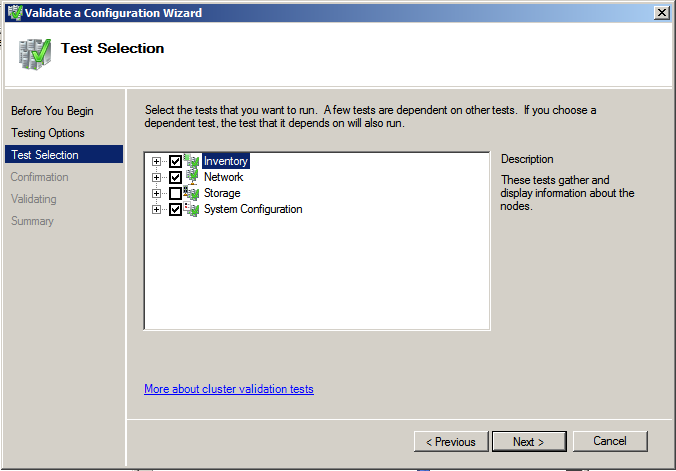Click the wizard icon in title bar

click(x=15, y=13)
